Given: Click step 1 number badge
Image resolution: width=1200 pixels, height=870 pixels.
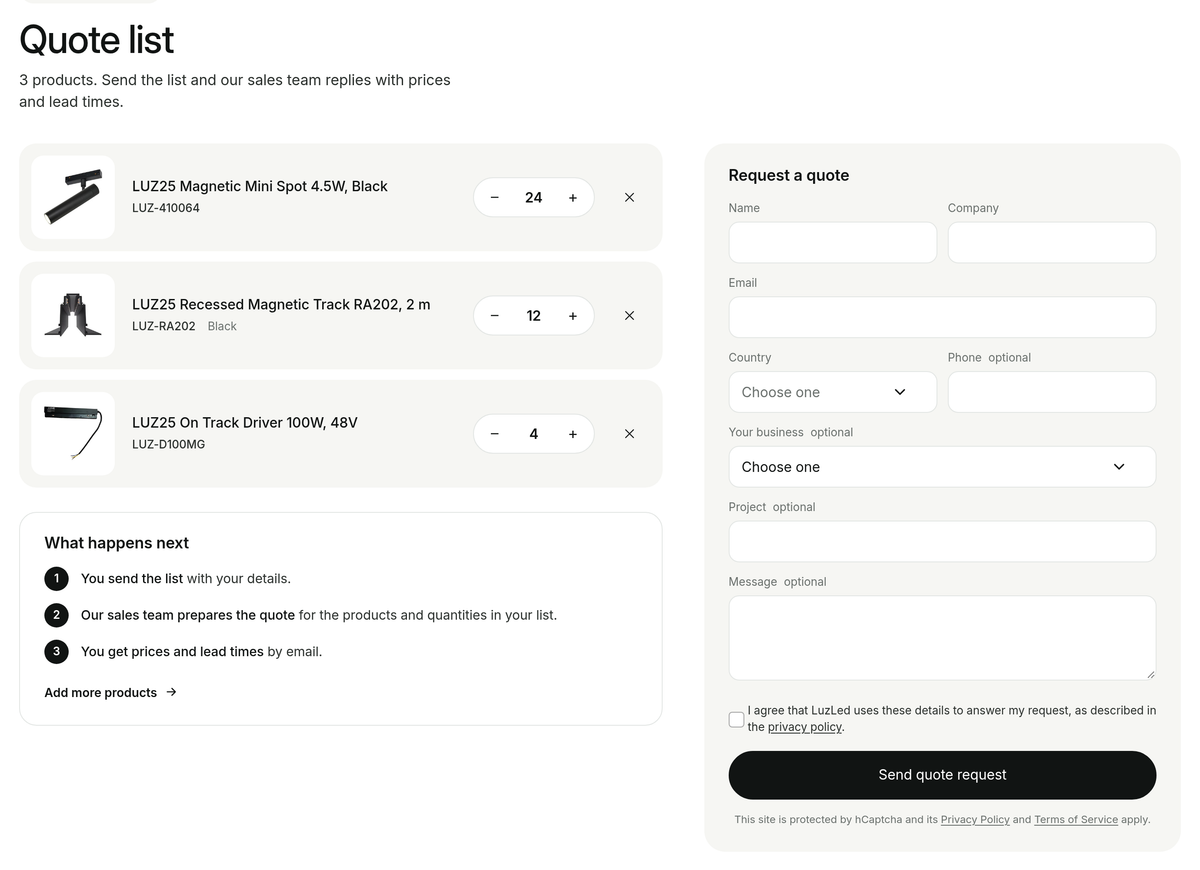Looking at the screenshot, I should 56,578.
